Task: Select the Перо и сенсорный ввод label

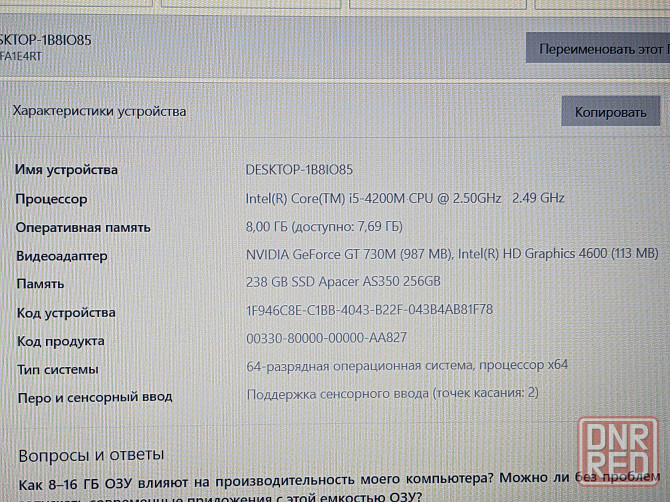Action: pyautogui.click(x=95, y=397)
